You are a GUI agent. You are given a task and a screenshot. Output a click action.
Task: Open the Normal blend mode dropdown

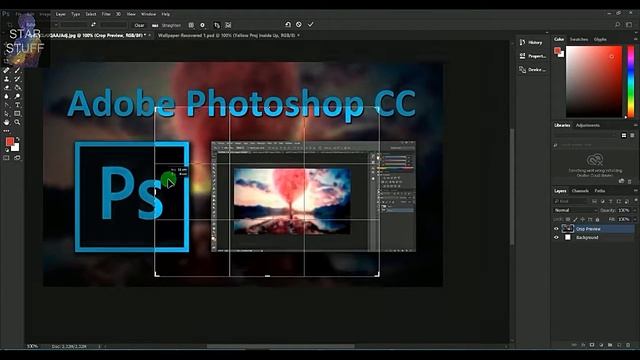click(x=576, y=210)
